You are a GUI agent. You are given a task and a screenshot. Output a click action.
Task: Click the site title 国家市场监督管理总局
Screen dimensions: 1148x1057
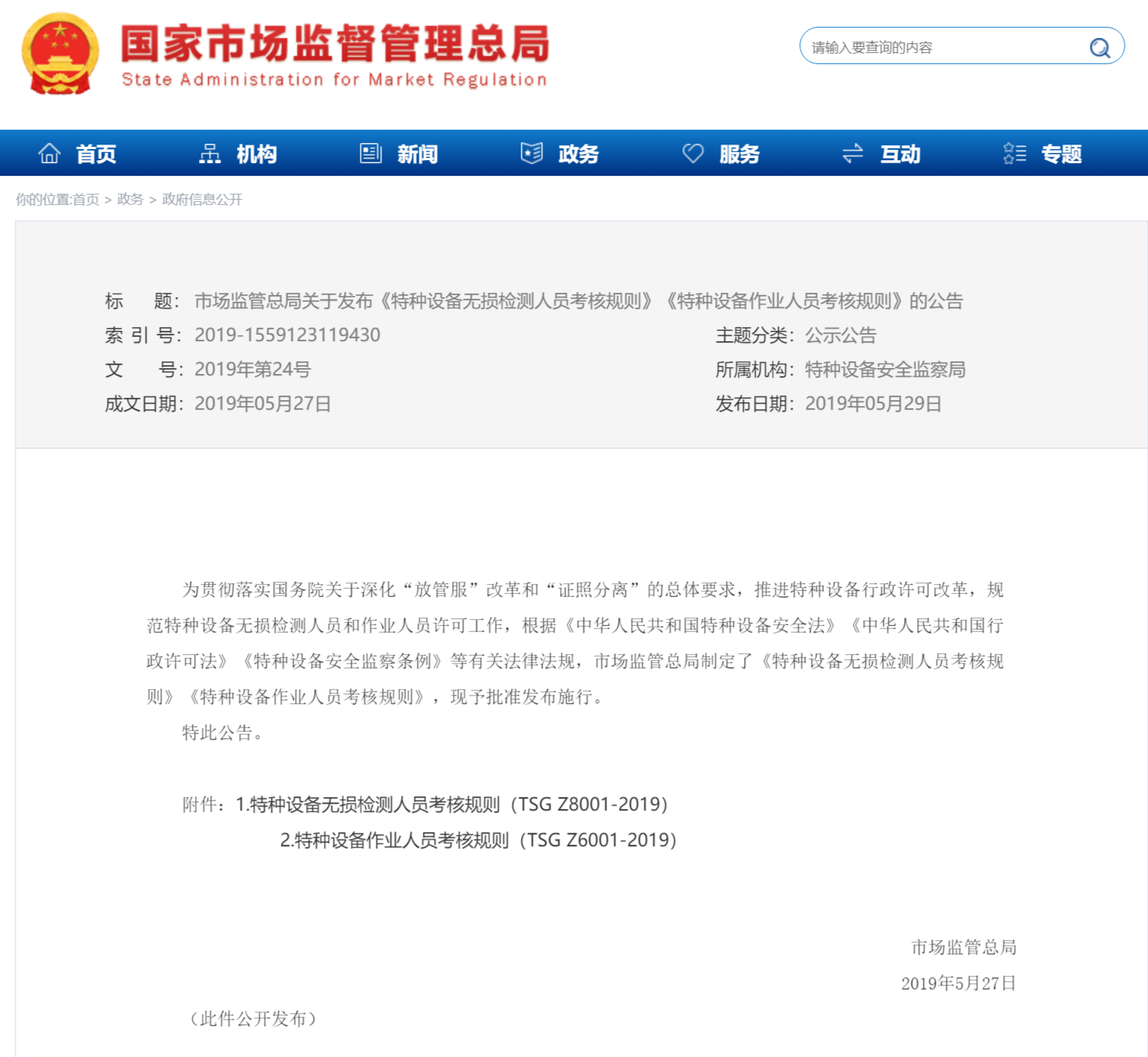point(335,42)
